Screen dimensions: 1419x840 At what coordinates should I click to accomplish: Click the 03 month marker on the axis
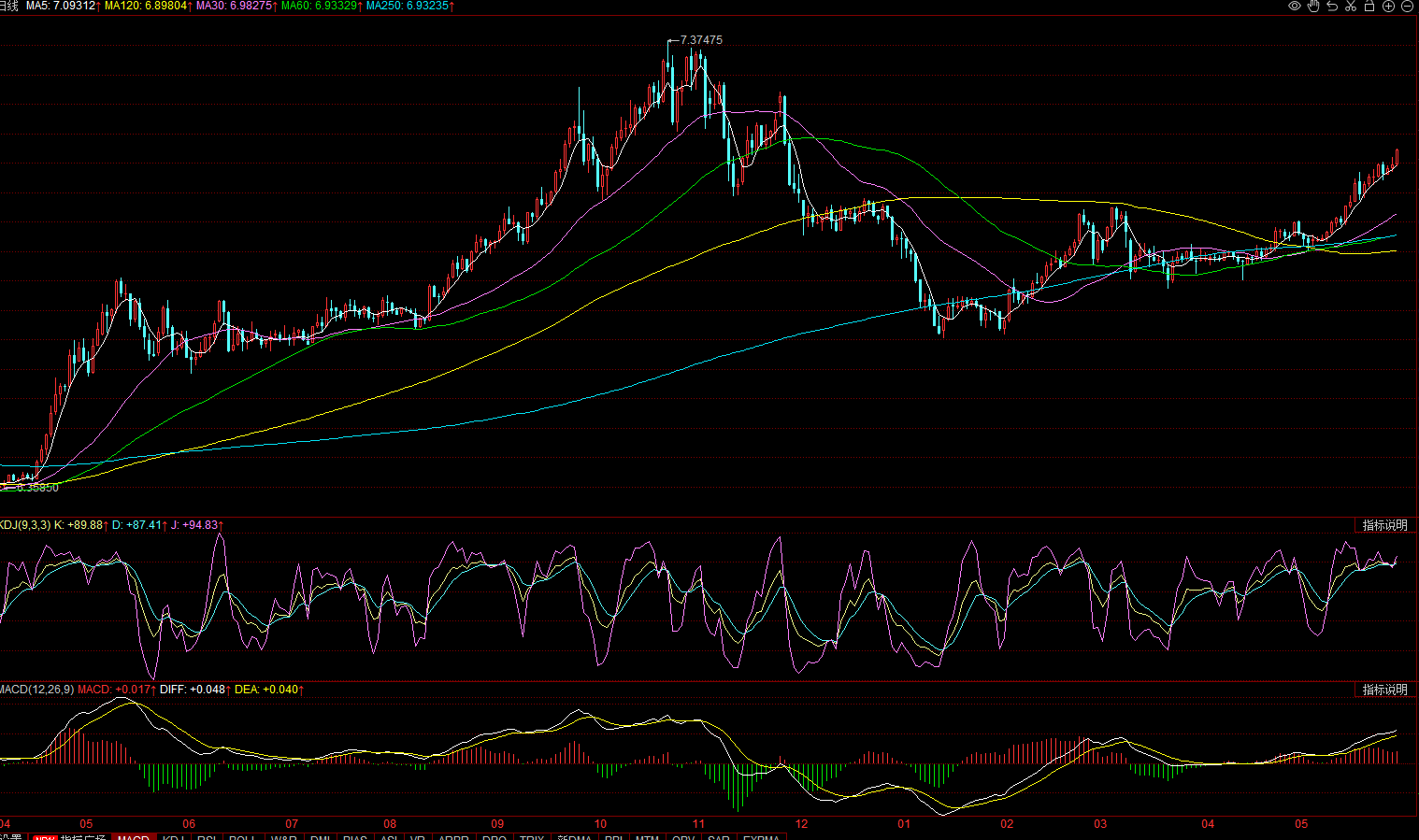point(1100,824)
